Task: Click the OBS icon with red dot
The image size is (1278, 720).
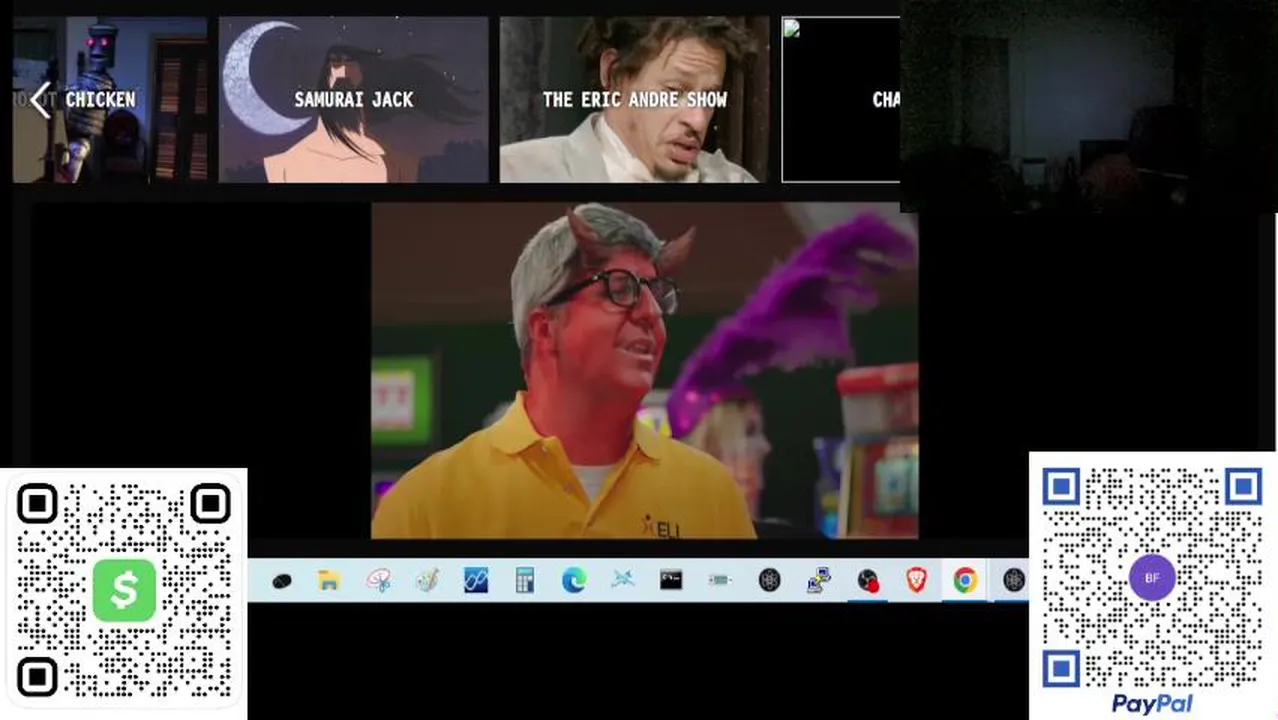Action: [x=867, y=581]
